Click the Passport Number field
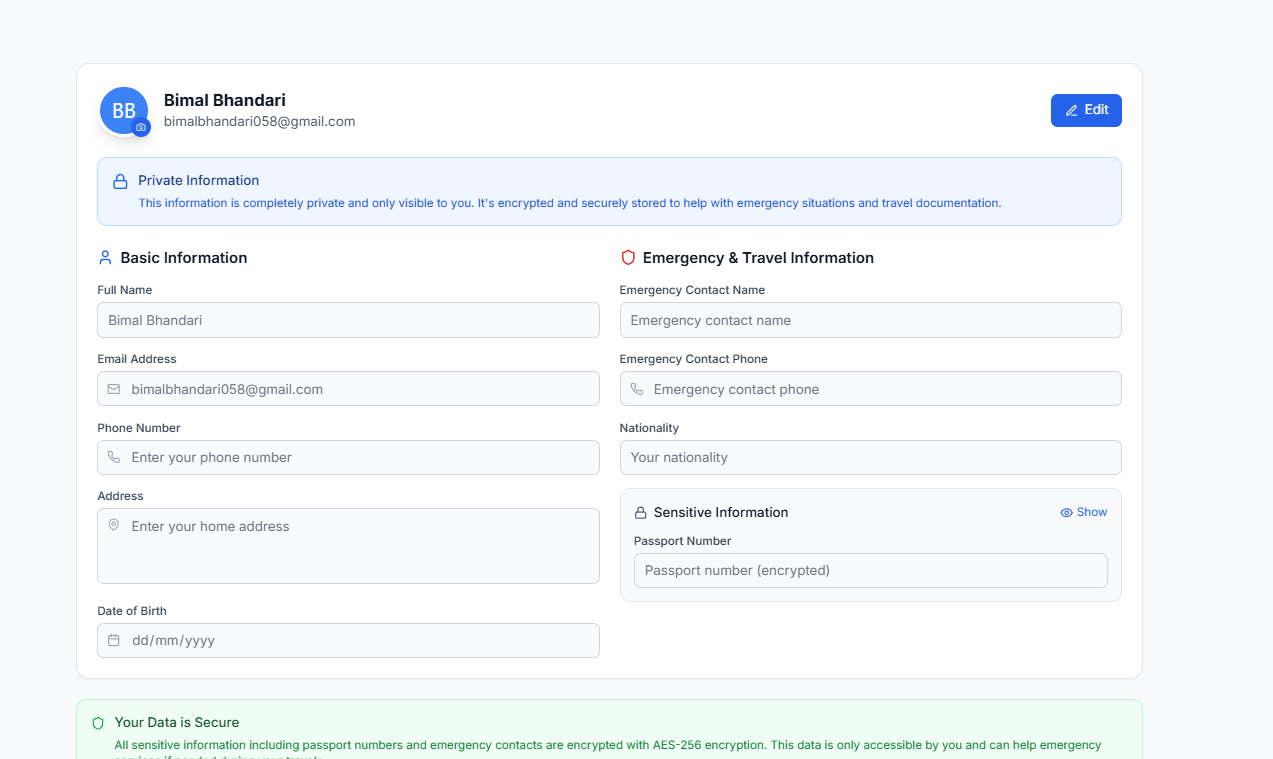Viewport: 1273px width, 759px height. point(870,570)
